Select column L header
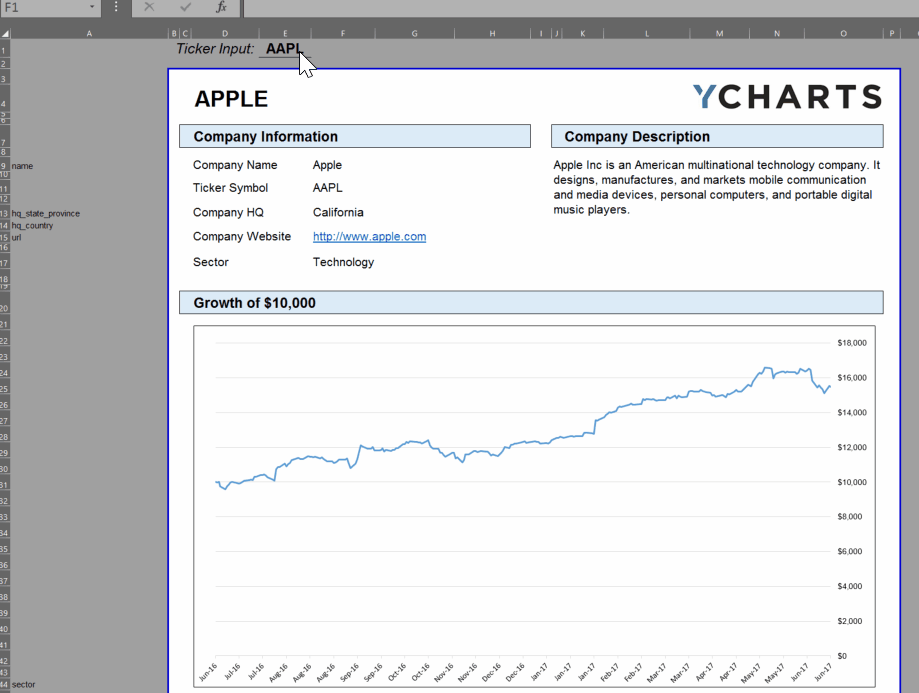 click(x=647, y=33)
